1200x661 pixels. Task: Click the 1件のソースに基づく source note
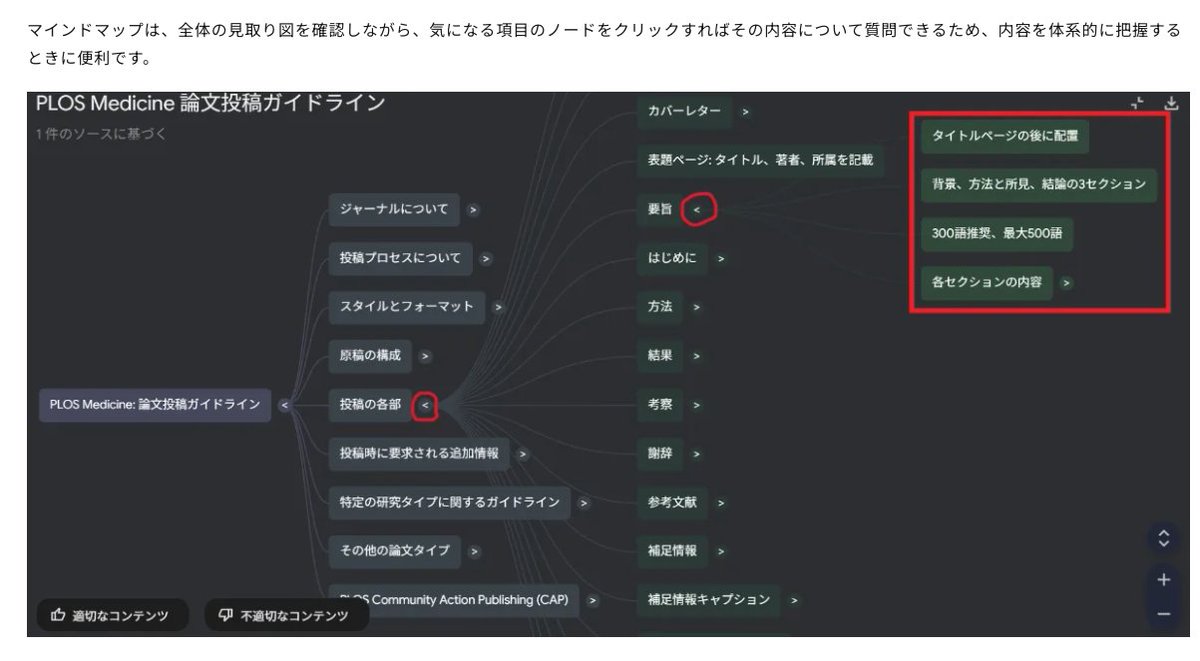100,134
